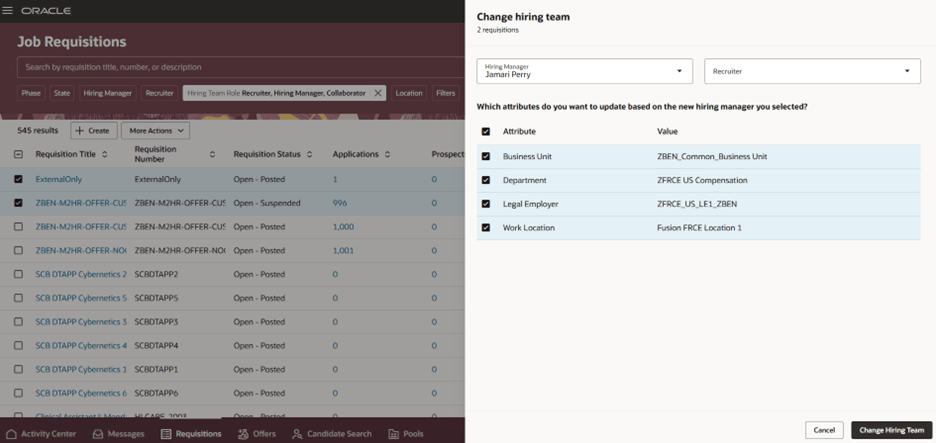Click the requisition search field
The image size is (936, 443).
[240, 67]
